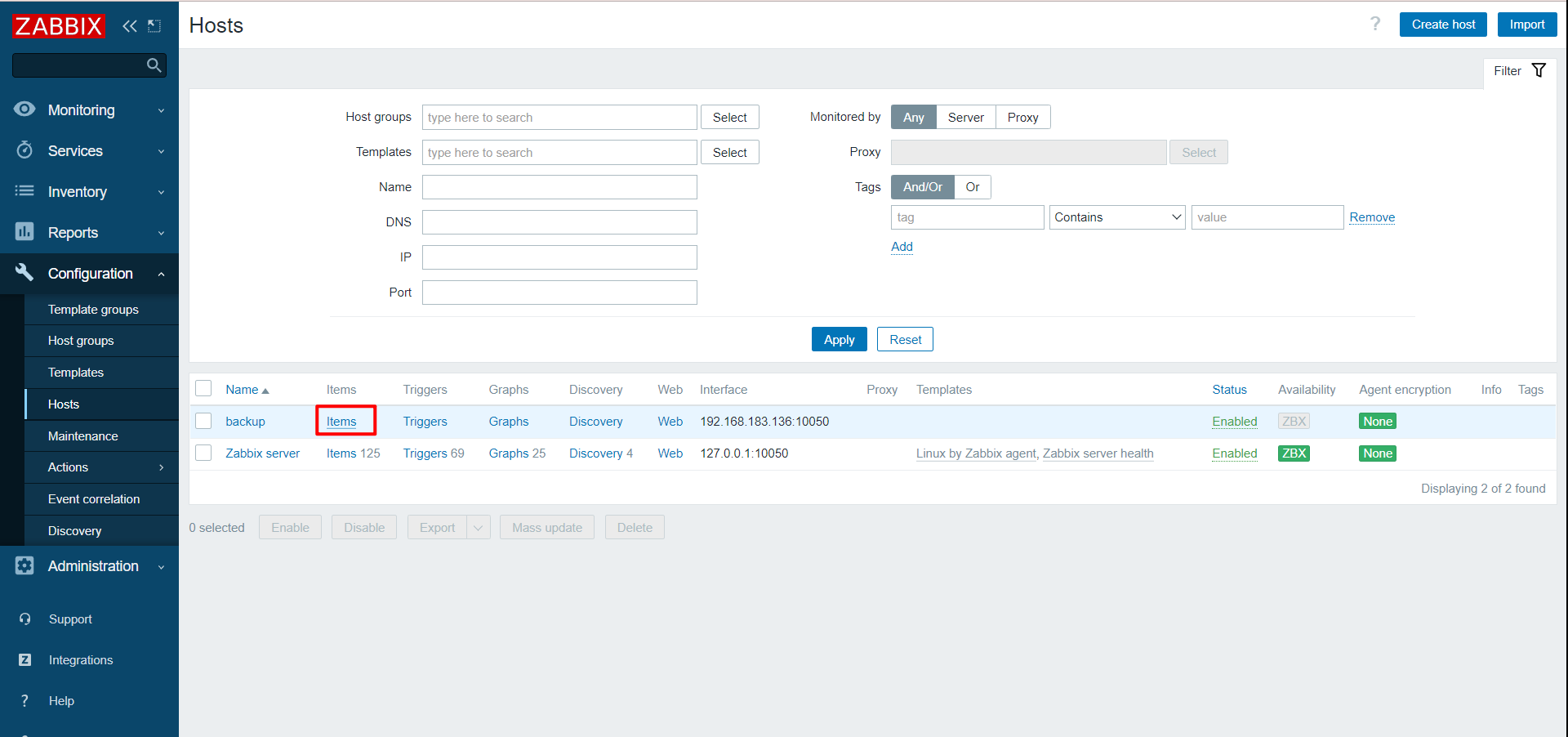Click the Monitoring eye icon
The width and height of the screenshot is (1568, 737).
[x=24, y=109]
